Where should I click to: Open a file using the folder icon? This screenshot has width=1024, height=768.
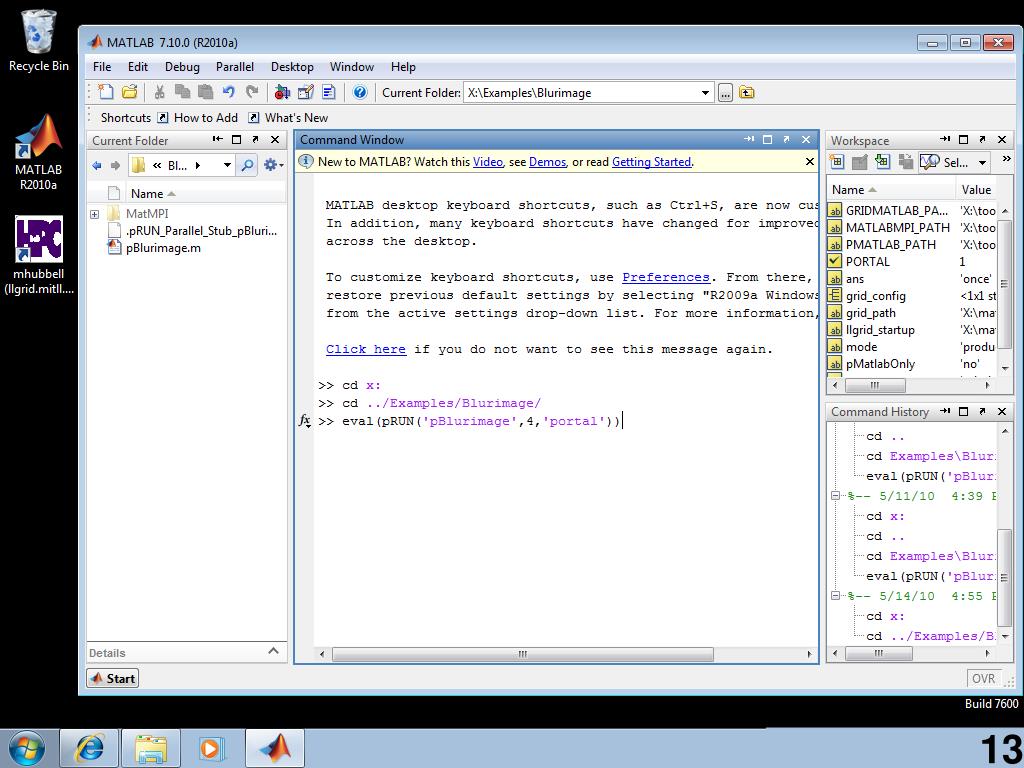(129, 92)
